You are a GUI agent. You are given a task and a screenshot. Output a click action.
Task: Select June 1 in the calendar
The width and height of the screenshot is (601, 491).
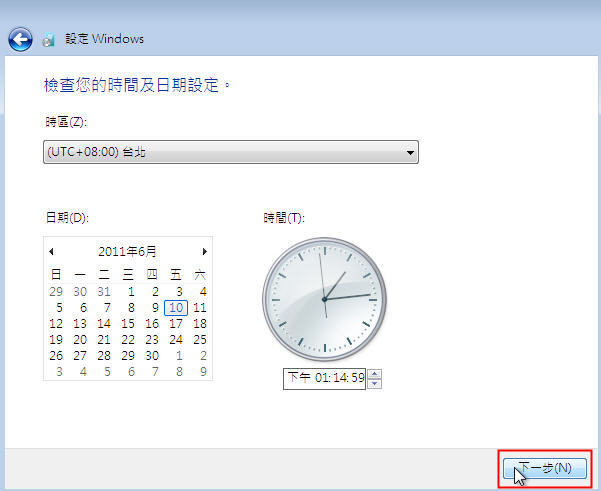131,292
